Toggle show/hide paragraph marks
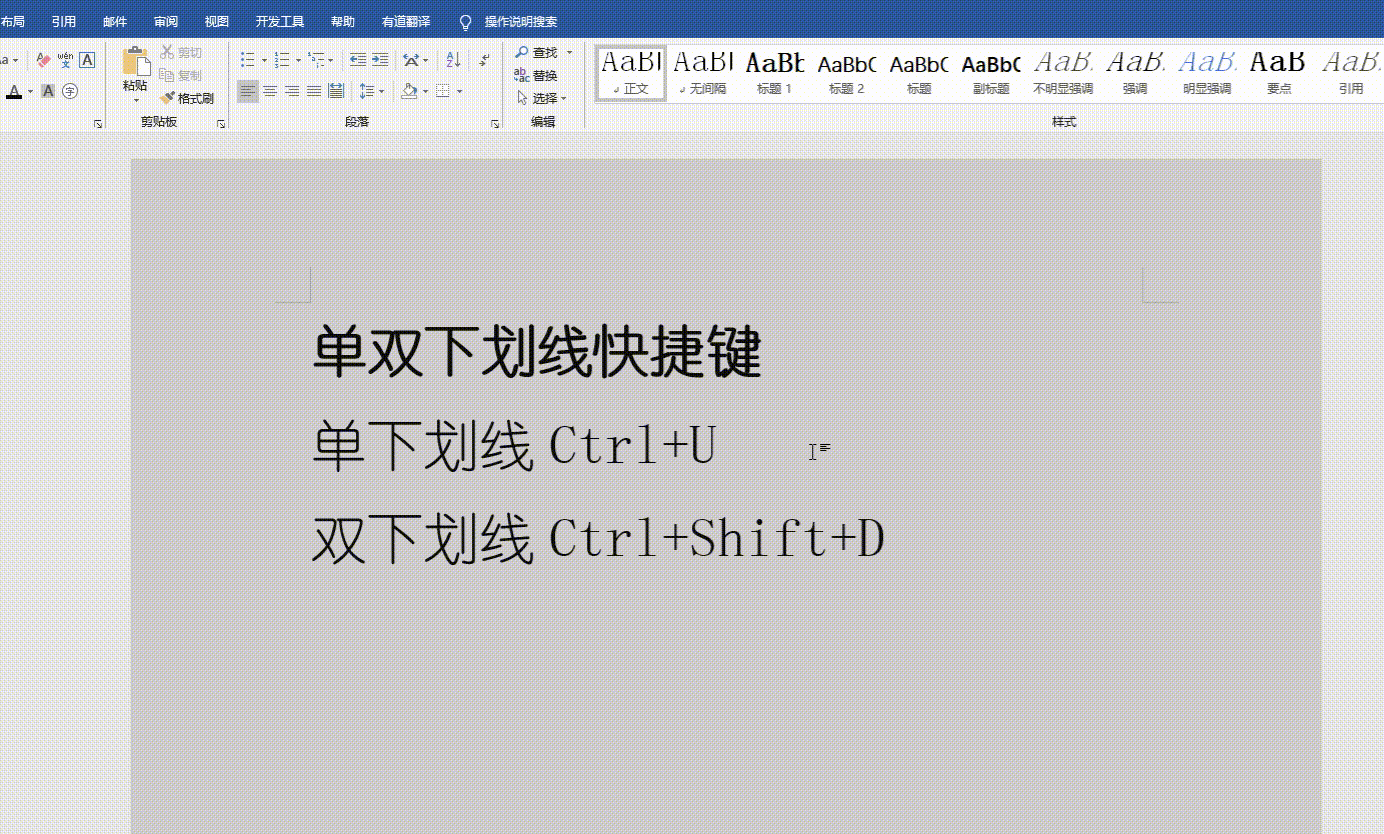 point(485,61)
